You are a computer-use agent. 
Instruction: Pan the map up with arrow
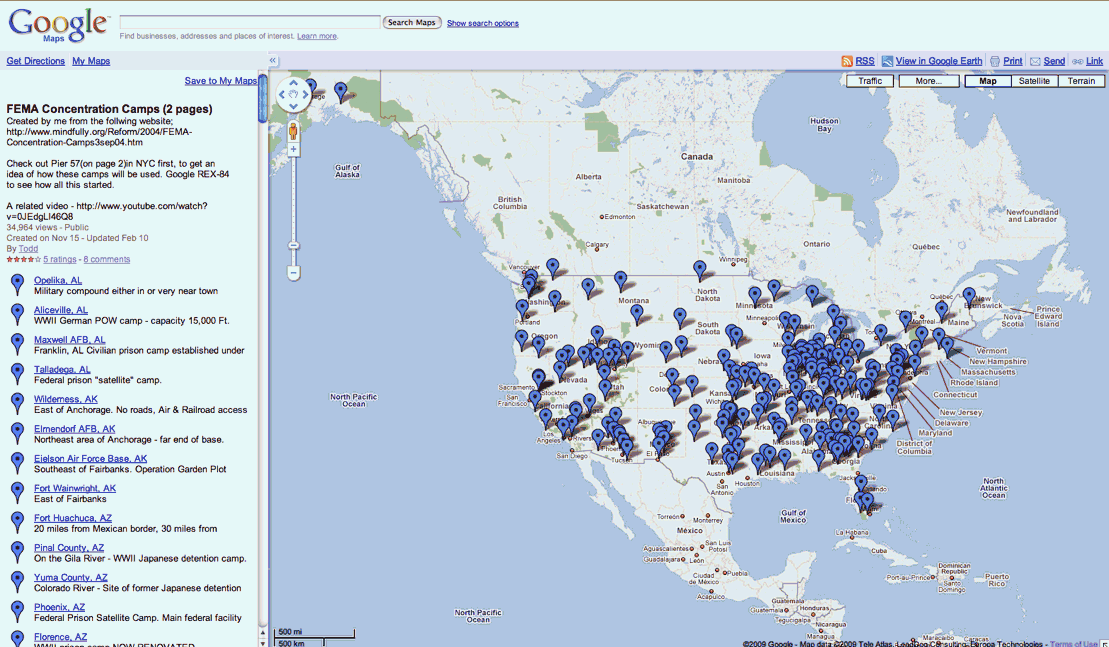pyautogui.click(x=294, y=83)
